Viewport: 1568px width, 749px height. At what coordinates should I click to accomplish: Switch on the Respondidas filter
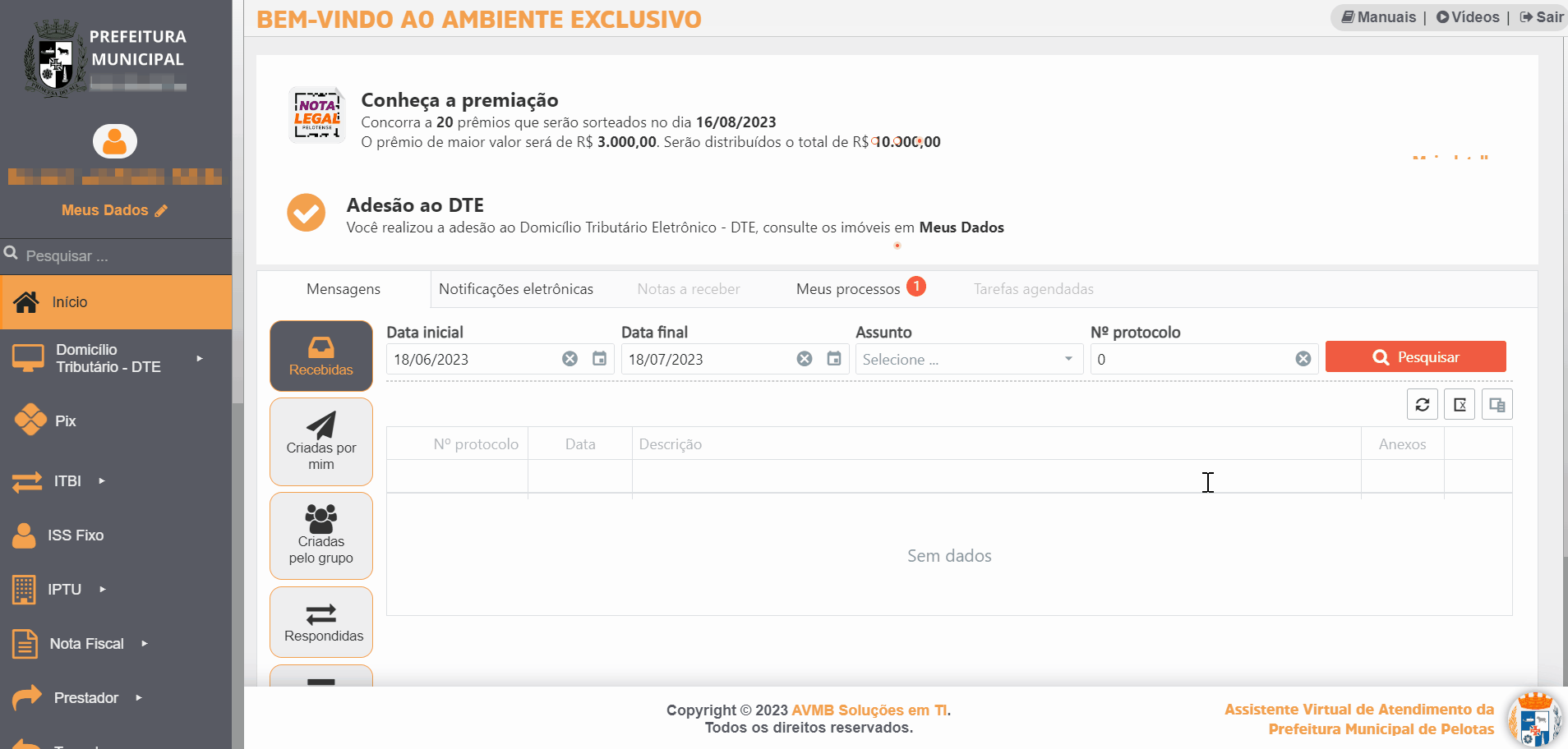[321, 622]
